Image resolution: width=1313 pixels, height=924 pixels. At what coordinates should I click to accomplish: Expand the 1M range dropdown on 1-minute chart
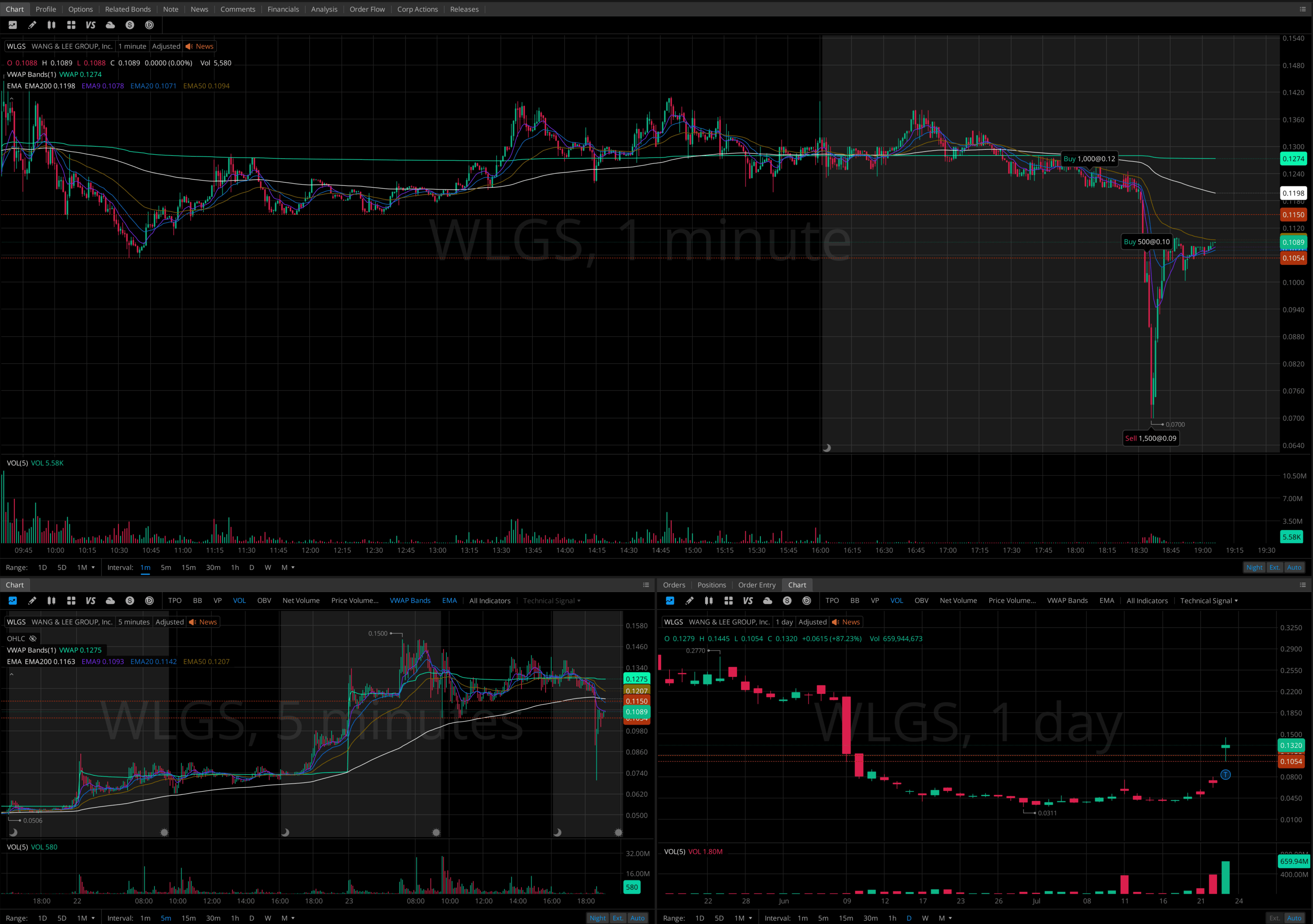pyautogui.click(x=86, y=567)
